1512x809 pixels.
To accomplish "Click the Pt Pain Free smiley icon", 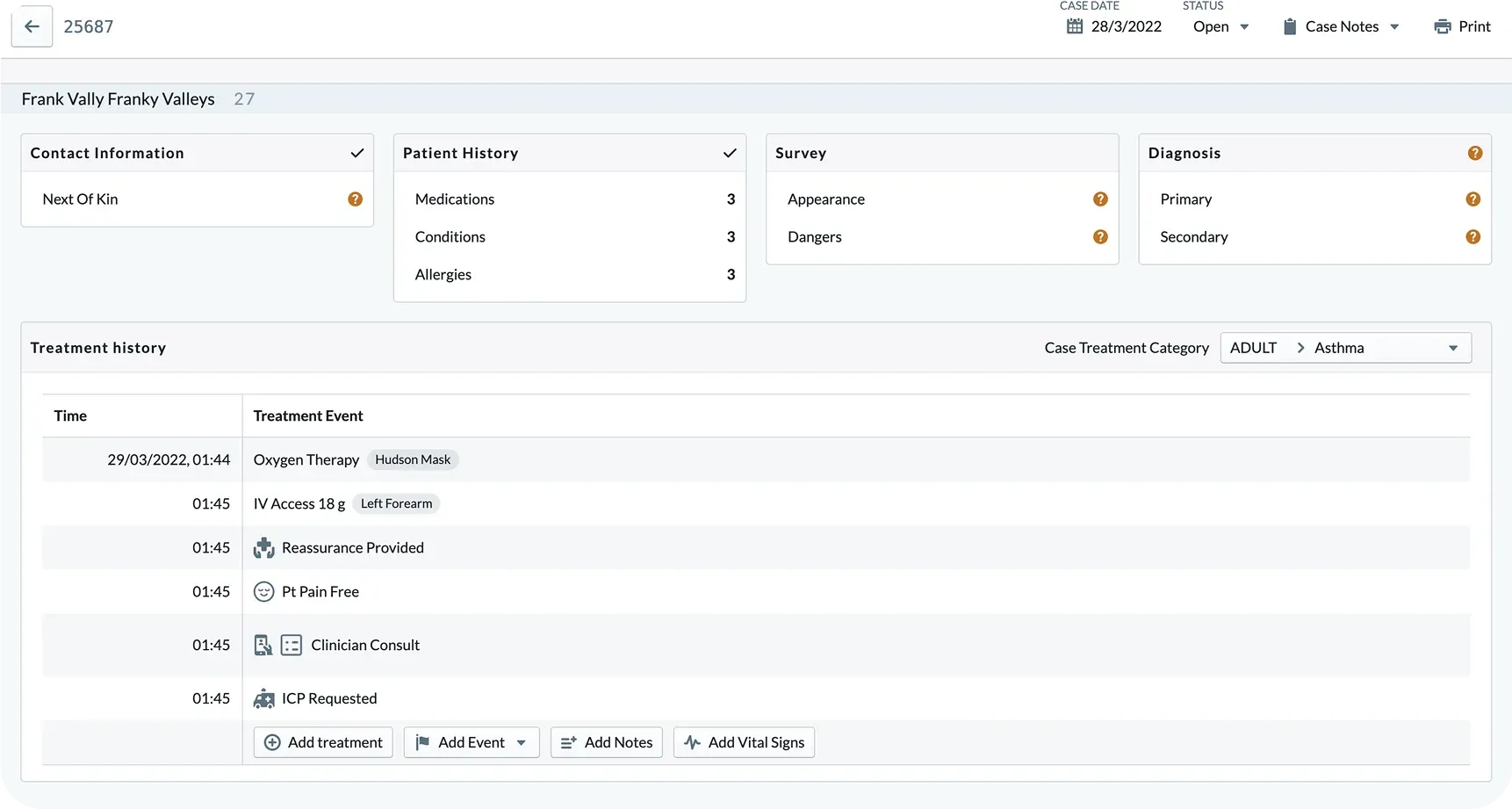I will coord(263,592).
